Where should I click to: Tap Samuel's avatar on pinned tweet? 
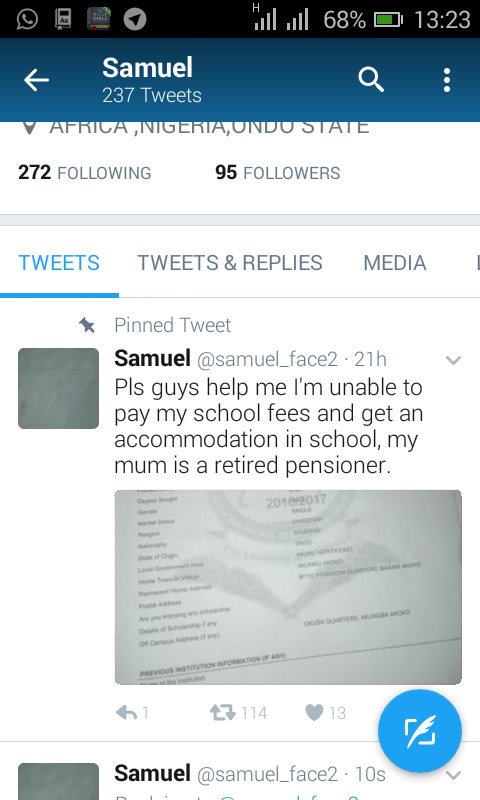point(59,388)
